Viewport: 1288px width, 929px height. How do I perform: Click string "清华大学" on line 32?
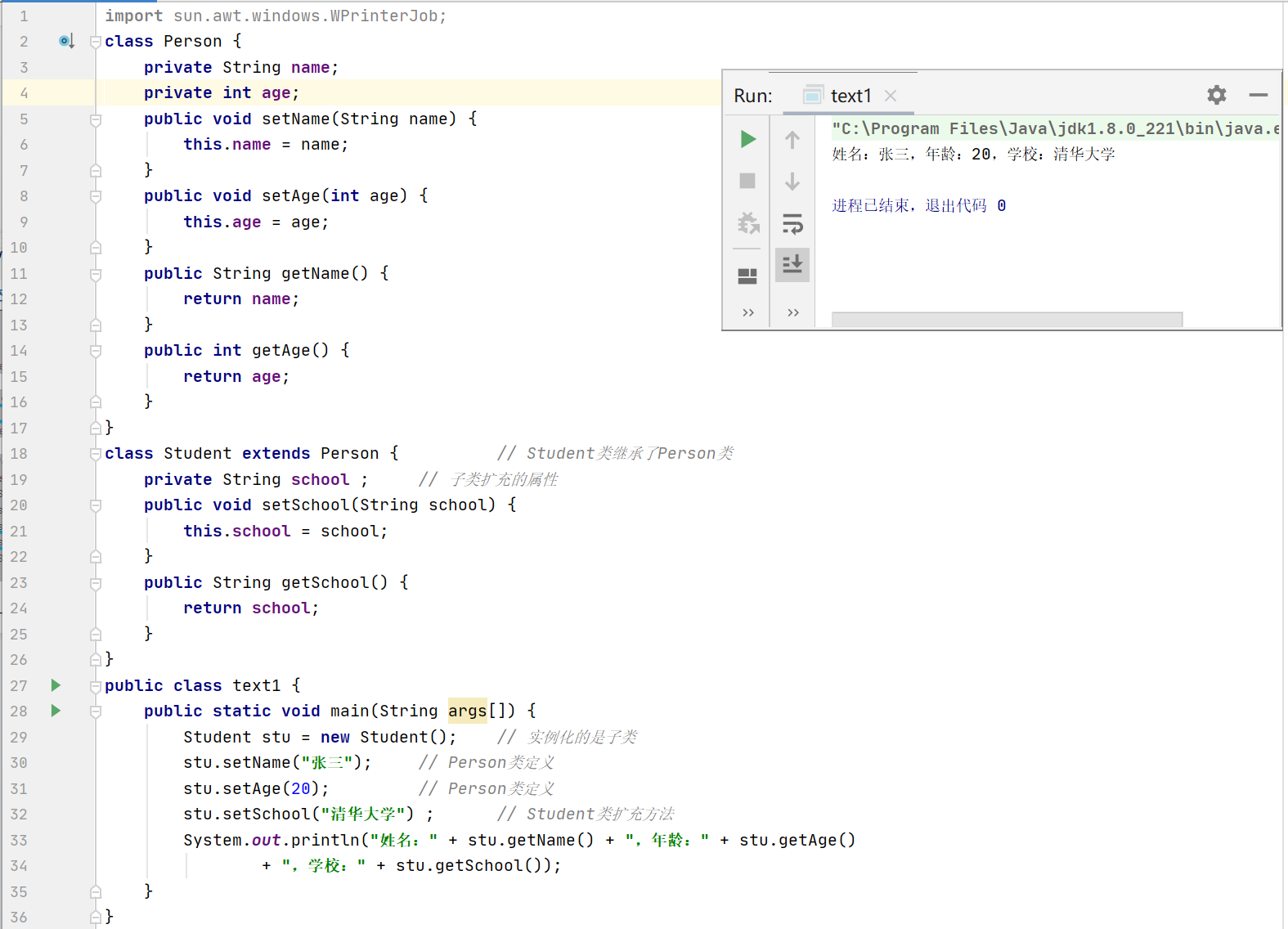363,814
